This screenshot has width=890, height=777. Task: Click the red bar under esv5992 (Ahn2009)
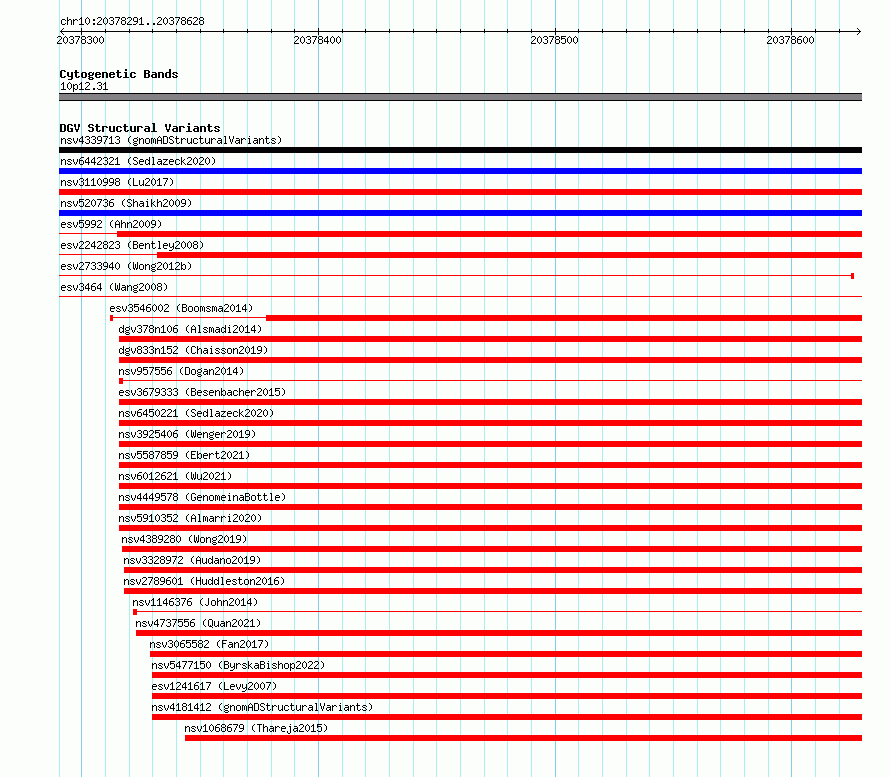pos(489,234)
